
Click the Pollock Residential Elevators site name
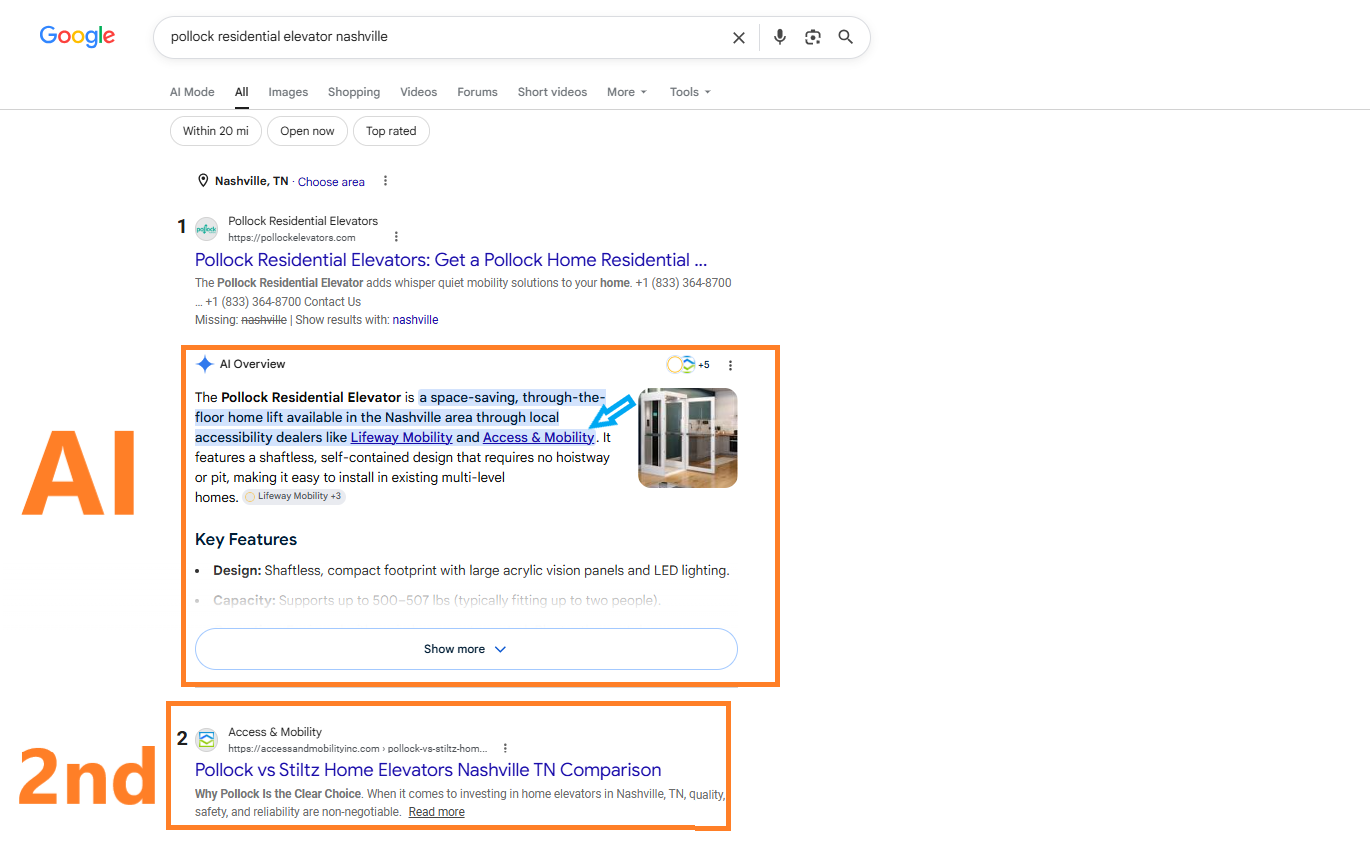(x=303, y=221)
